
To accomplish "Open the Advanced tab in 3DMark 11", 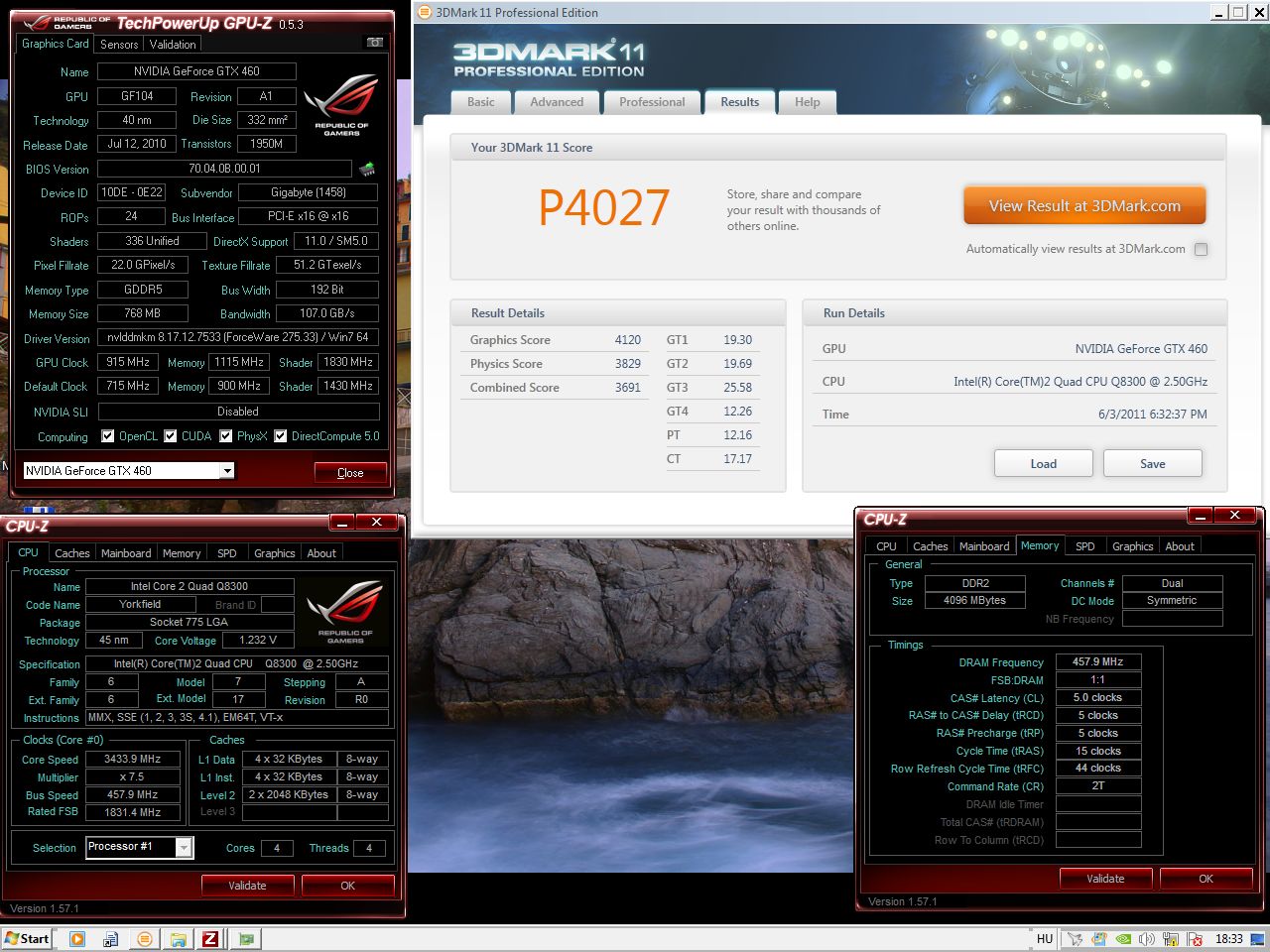I will coord(557,102).
